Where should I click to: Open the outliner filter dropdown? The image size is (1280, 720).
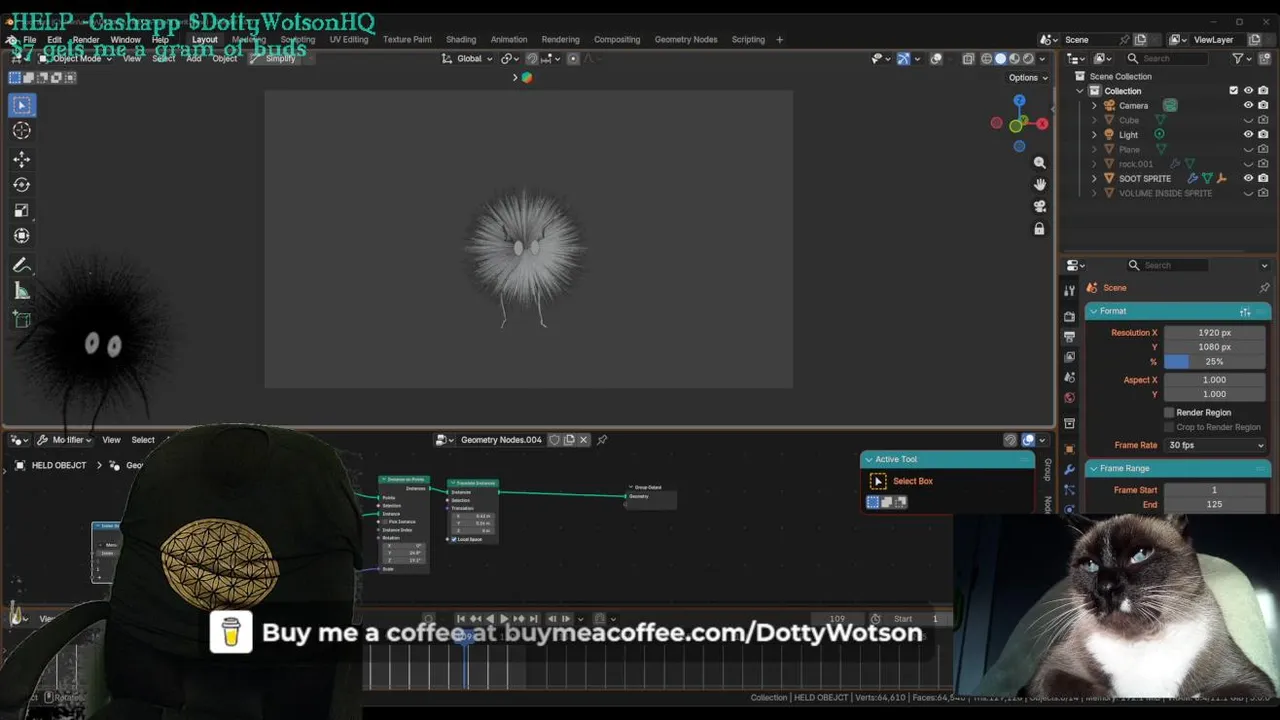[x=1241, y=59]
